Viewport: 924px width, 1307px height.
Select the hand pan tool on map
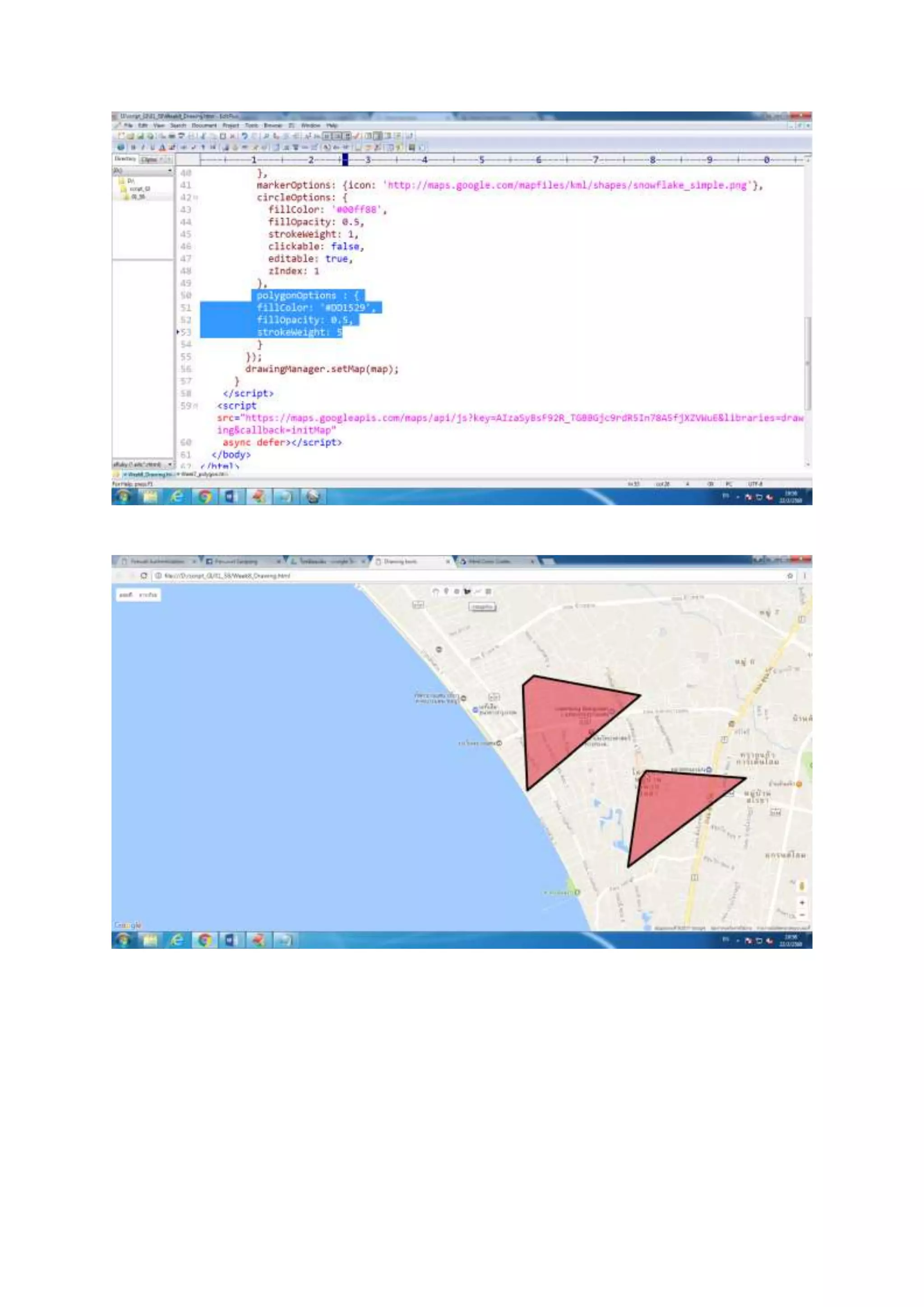click(436, 592)
